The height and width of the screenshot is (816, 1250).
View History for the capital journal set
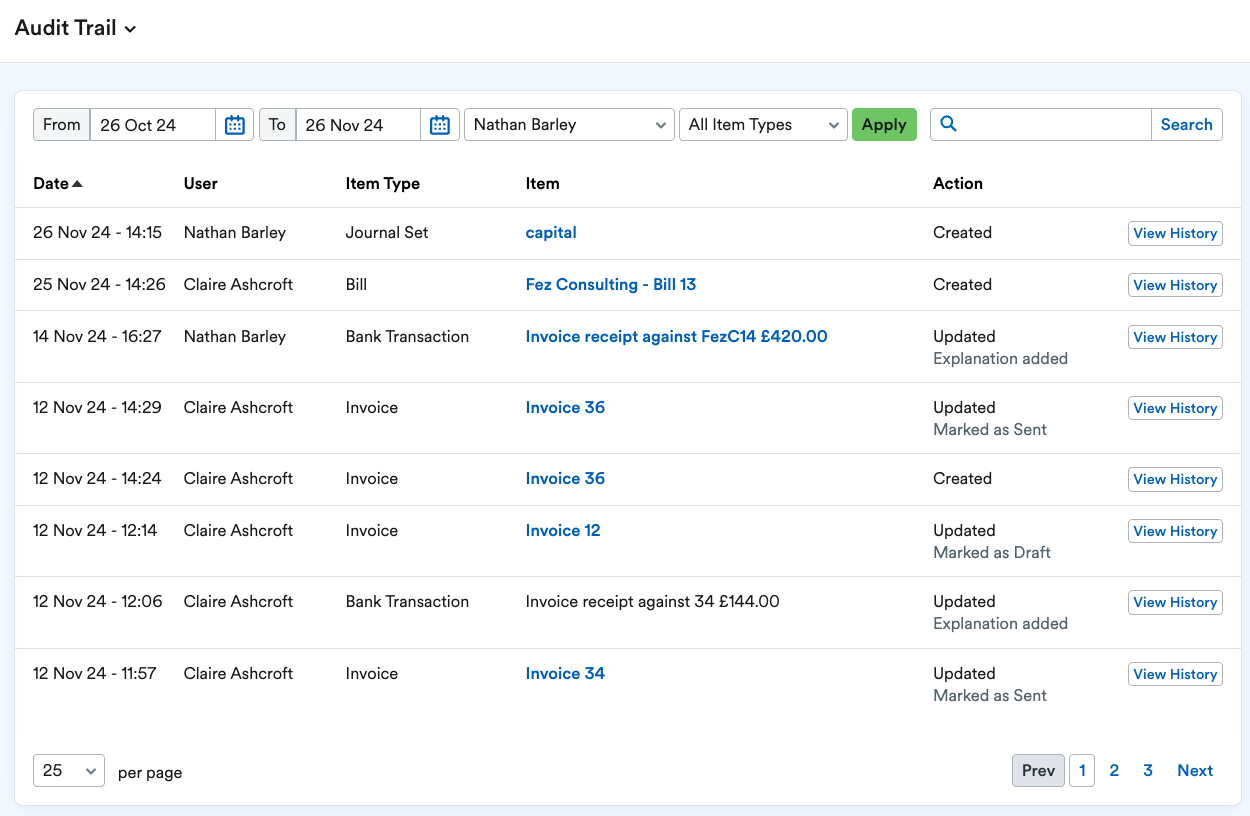1175,233
